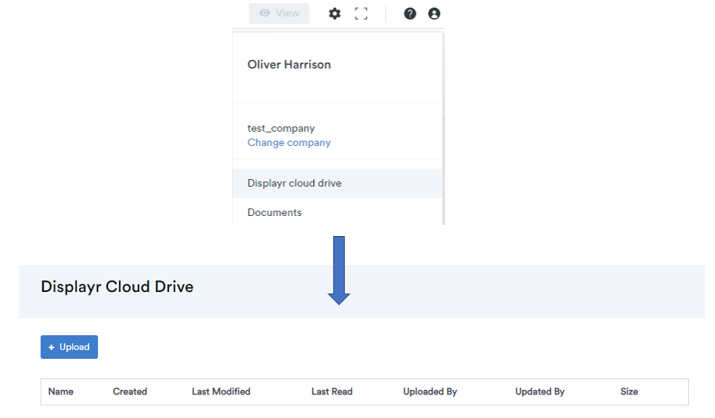Open the settings gear icon
The image size is (715, 418).
coord(335,14)
